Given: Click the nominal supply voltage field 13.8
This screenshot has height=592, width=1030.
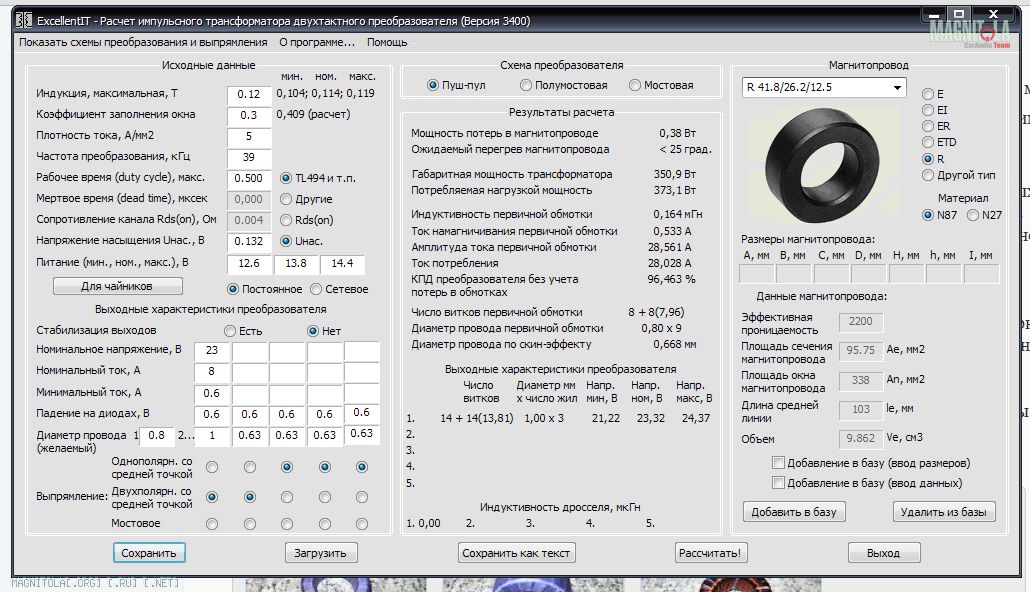Looking at the screenshot, I should [296, 263].
